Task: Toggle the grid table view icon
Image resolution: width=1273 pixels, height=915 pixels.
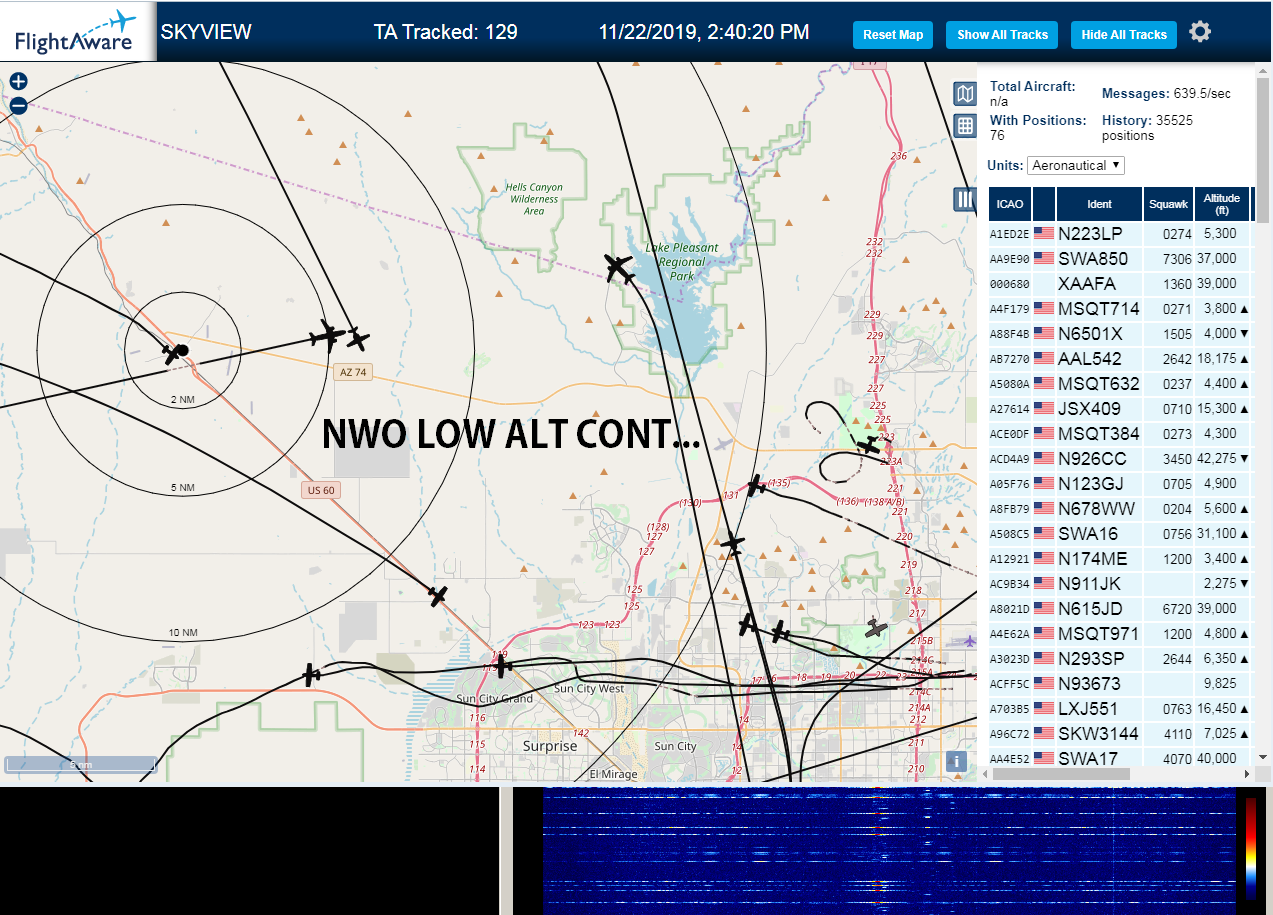Action: coord(965,126)
